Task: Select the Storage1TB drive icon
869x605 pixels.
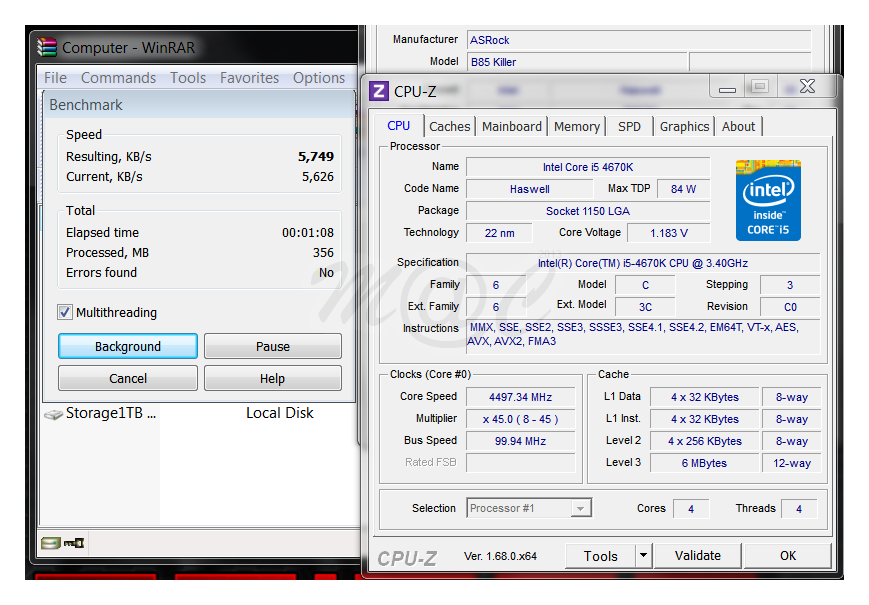Action: pyautogui.click(x=53, y=414)
